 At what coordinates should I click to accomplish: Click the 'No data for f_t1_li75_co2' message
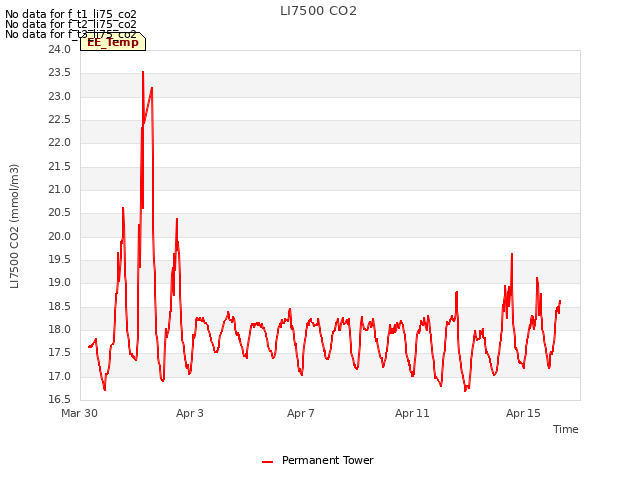pyautogui.click(x=71, y=15)
